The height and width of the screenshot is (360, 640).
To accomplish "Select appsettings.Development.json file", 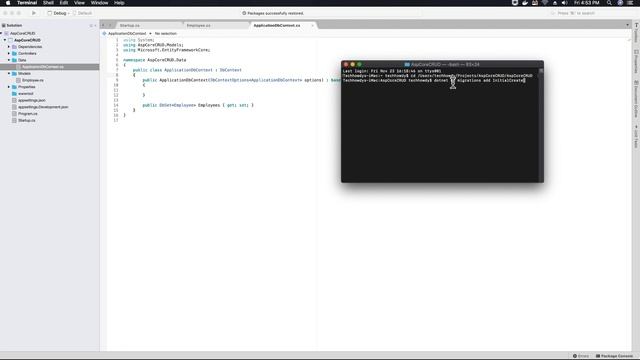I will 43,107.
